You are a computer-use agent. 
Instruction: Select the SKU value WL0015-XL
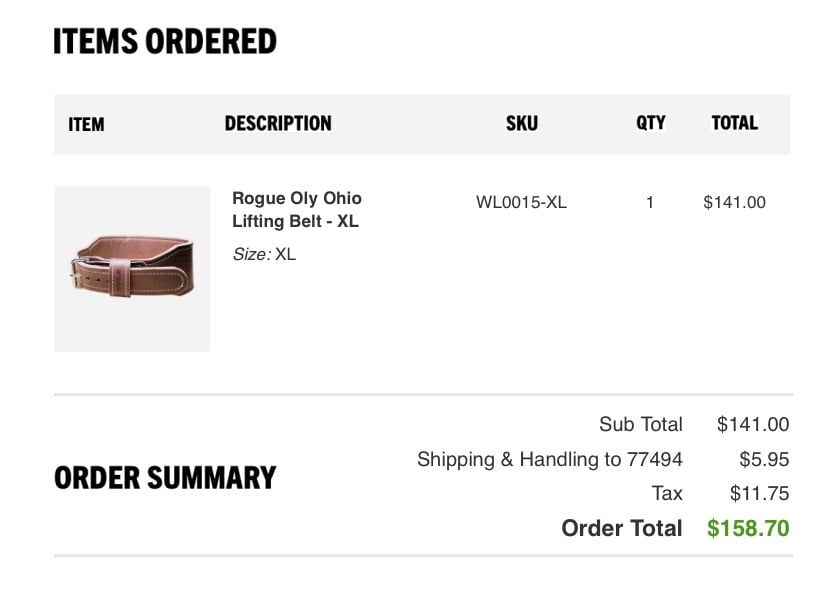[x=521, y=202]
